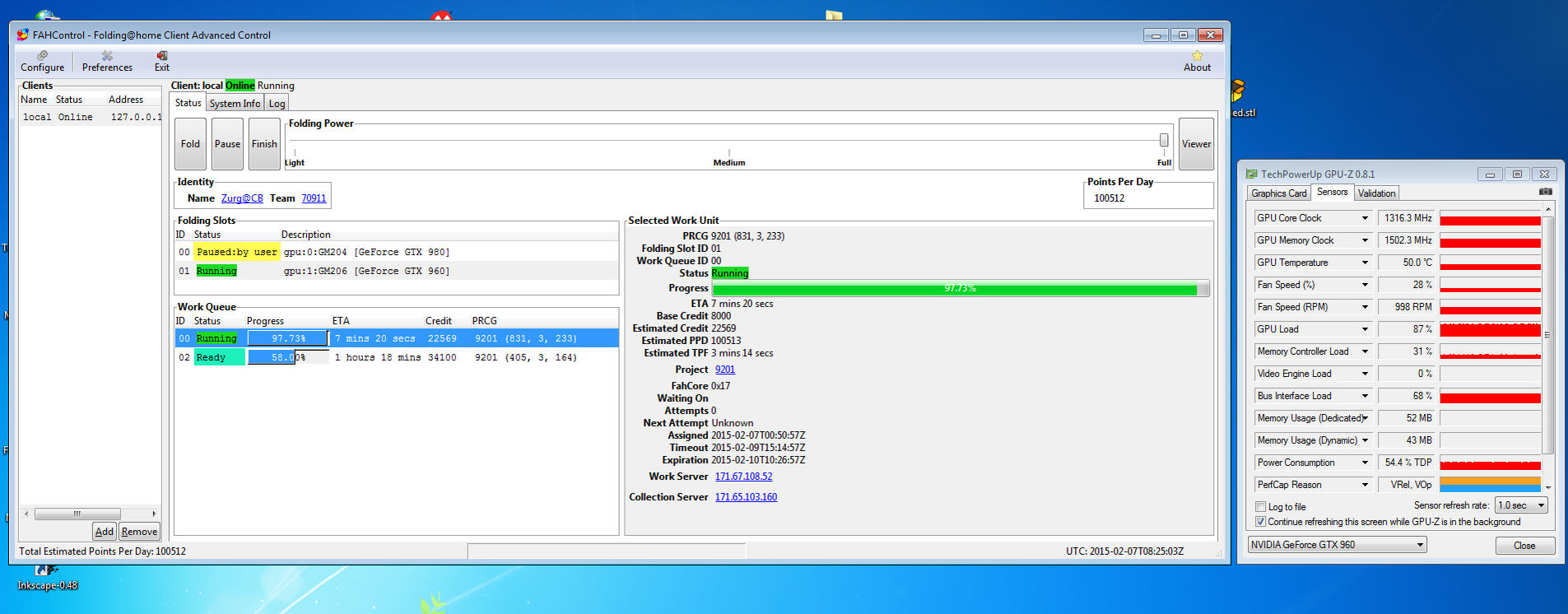The width and height of the screenshot is (1568, 614).
Task: Expand Video Engine Load sensor dropdown
Action: [1365, 374]
